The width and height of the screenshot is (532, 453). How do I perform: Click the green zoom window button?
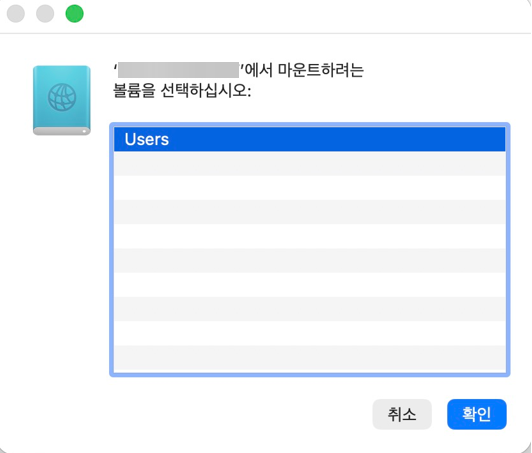point(74,14)
